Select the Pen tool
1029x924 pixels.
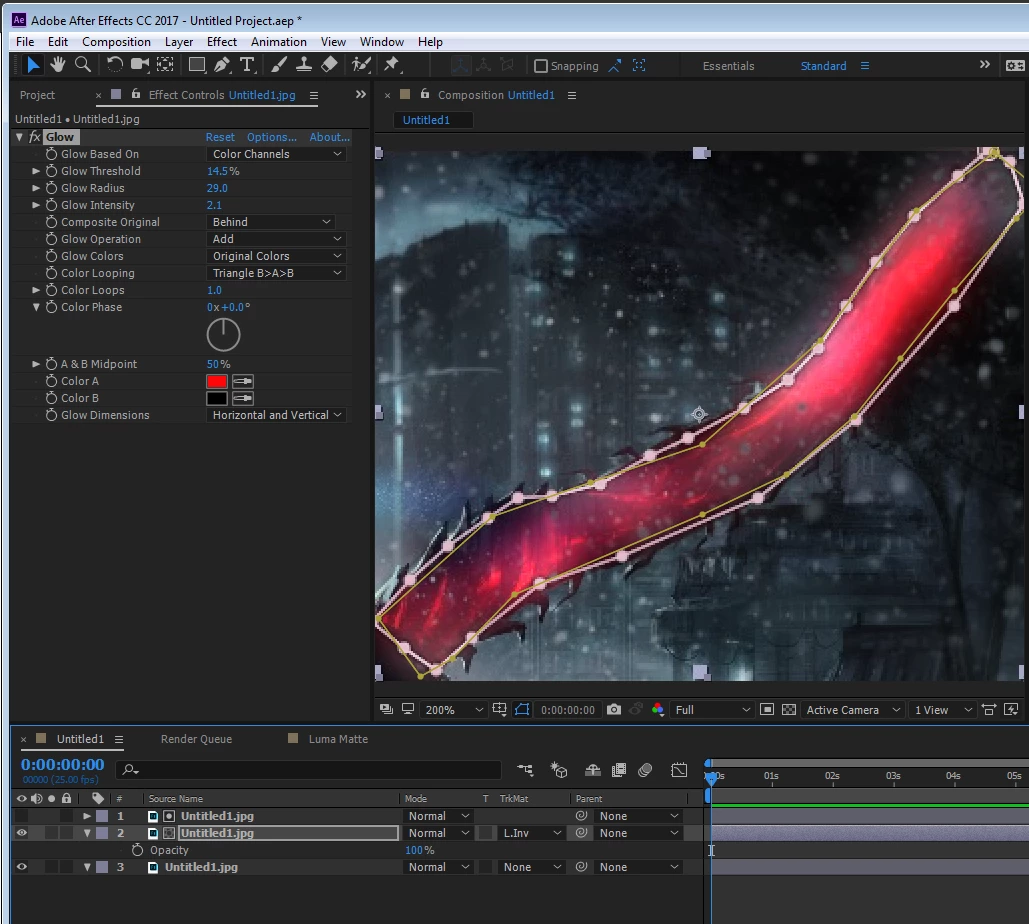point(222,64)
